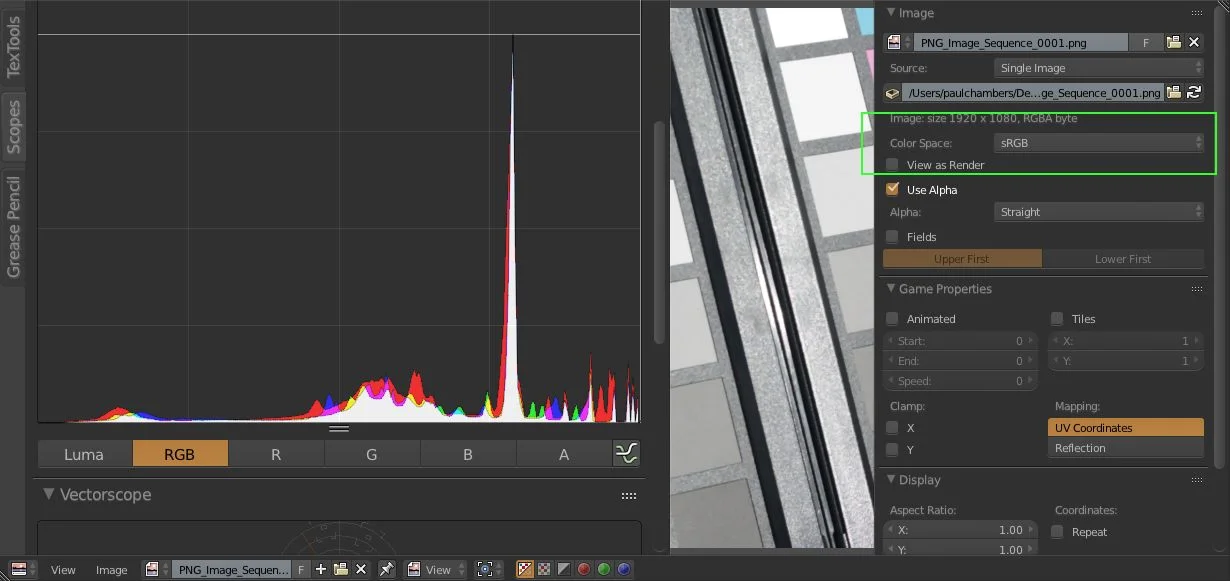This screenshot has width=1230, height=581.
Task: Click the pack image icon beside filepath
Action: [x=893, y=93]
